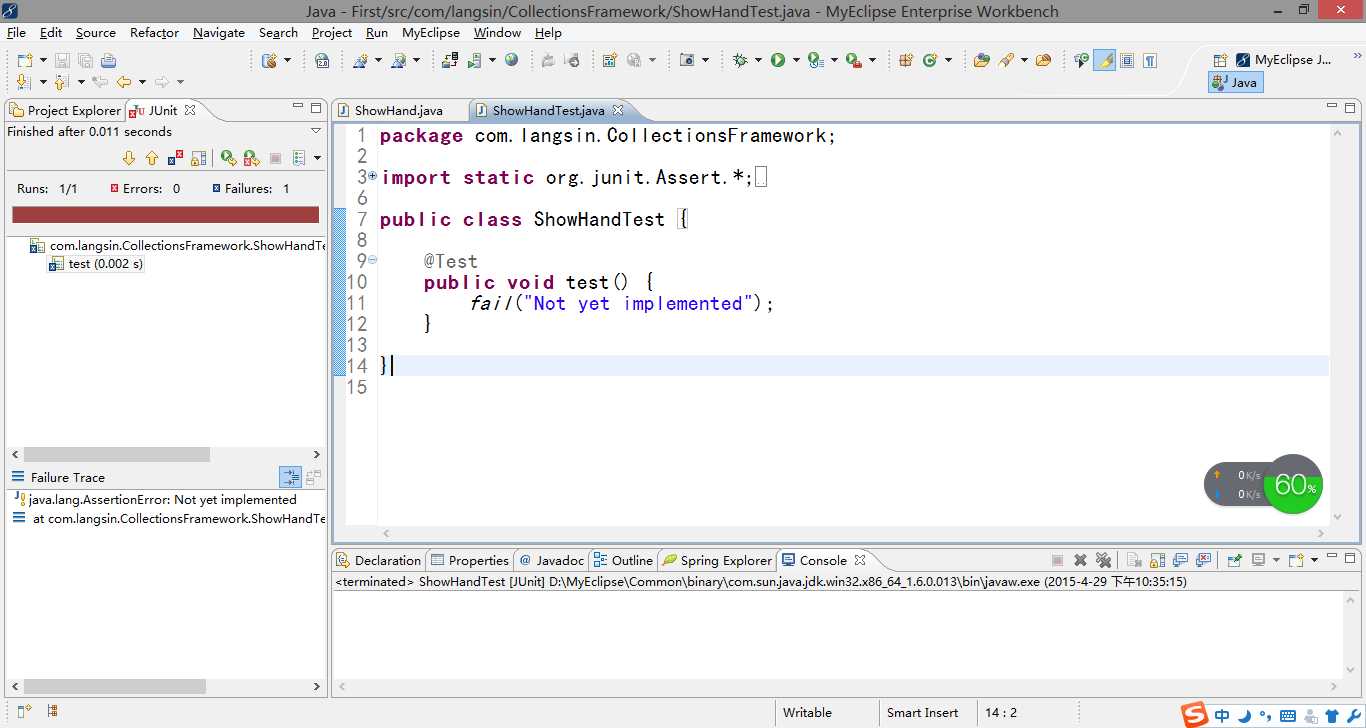Image resolution: width=1366 pixels, height=728 pixels.
Task: Open the Debug dropdown arrow
Action: [x=757, y=60]
